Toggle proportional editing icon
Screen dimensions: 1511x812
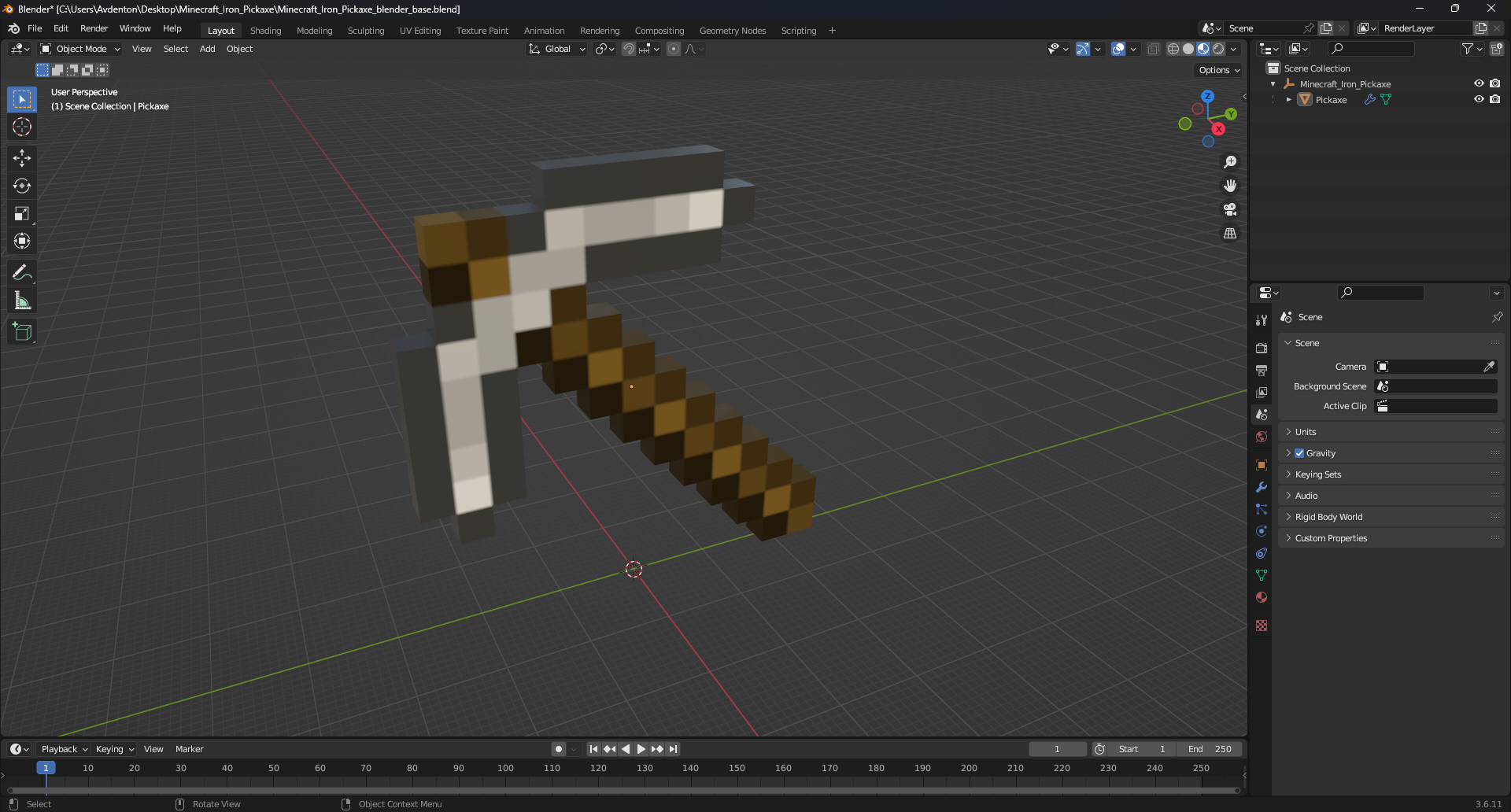(674, 49)
